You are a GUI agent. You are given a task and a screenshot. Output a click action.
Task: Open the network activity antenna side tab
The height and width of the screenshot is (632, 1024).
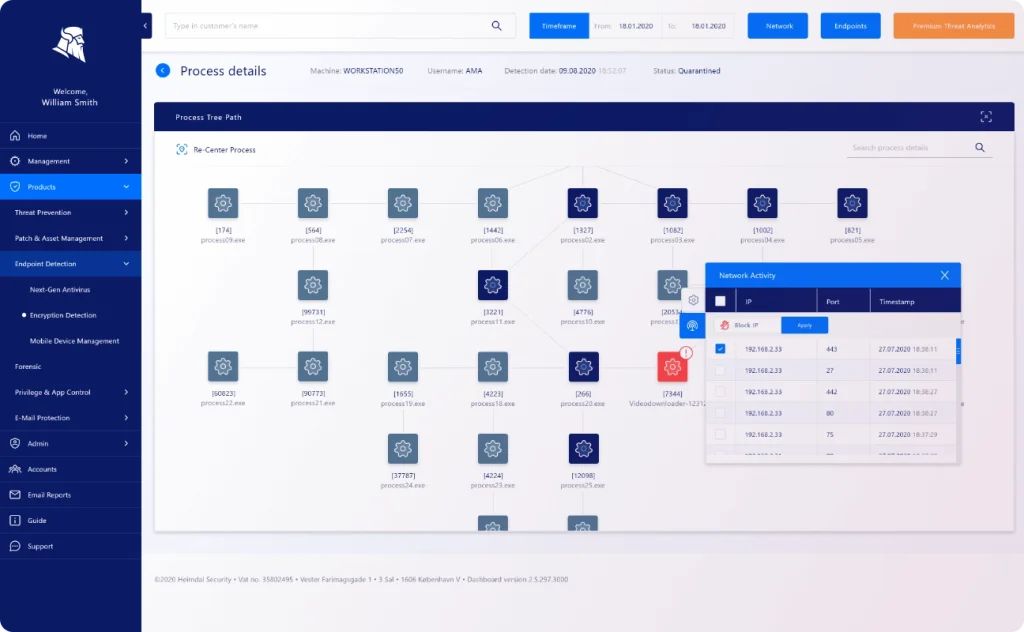[x=692, y=325]
